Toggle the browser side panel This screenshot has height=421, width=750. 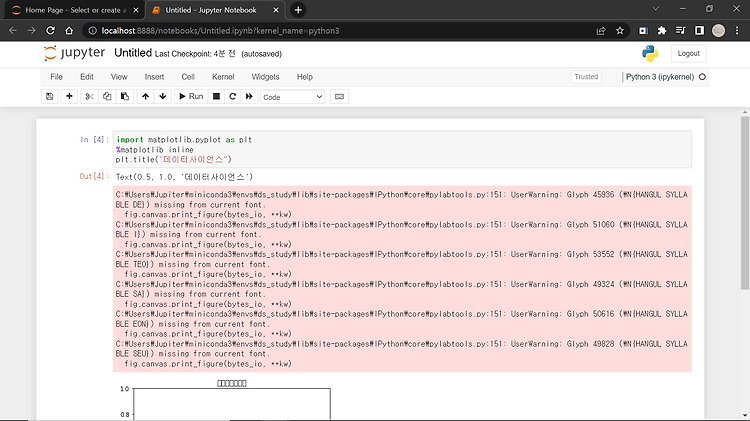point(699,31)
